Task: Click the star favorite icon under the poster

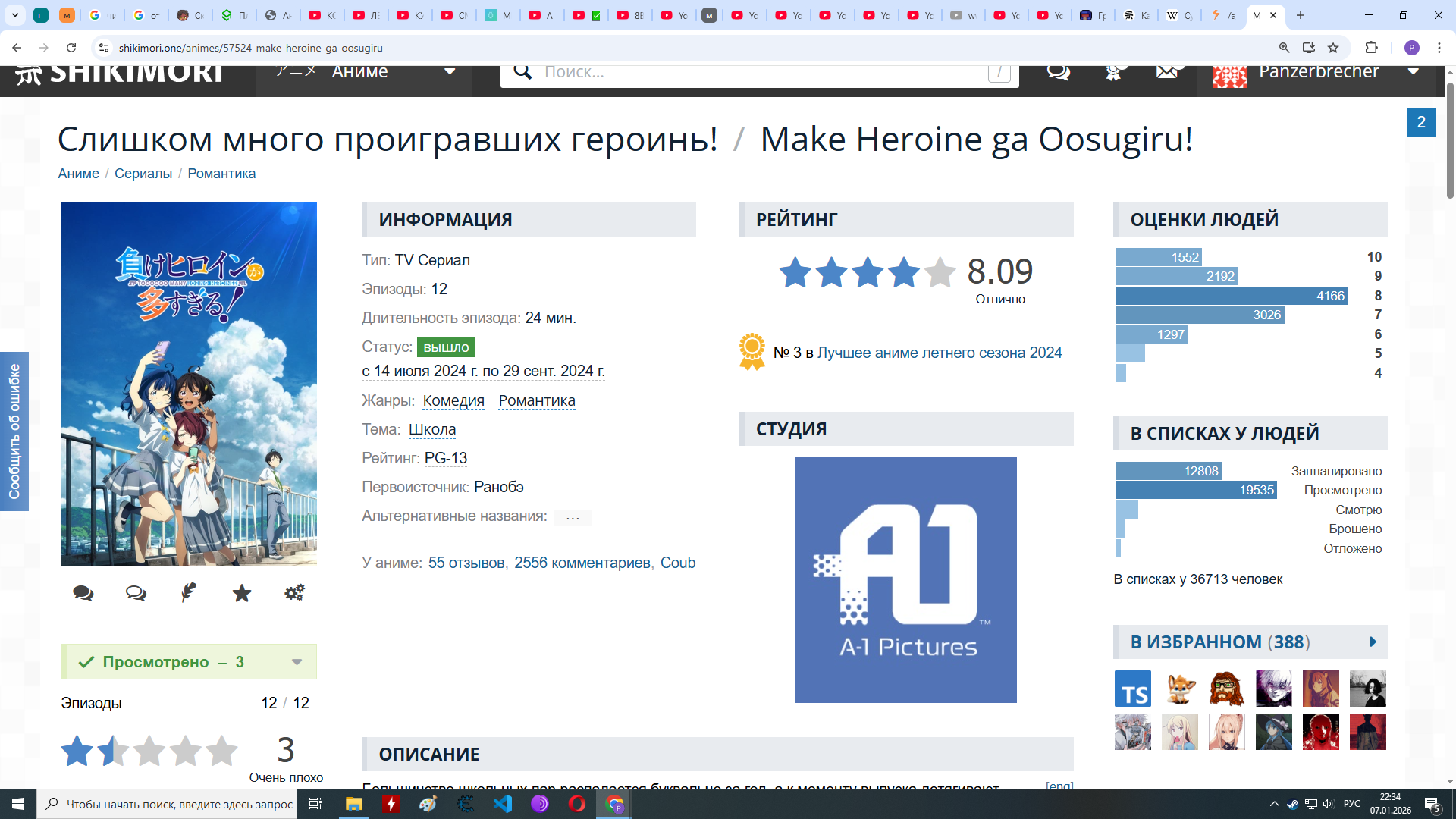Action: point(242,593)
